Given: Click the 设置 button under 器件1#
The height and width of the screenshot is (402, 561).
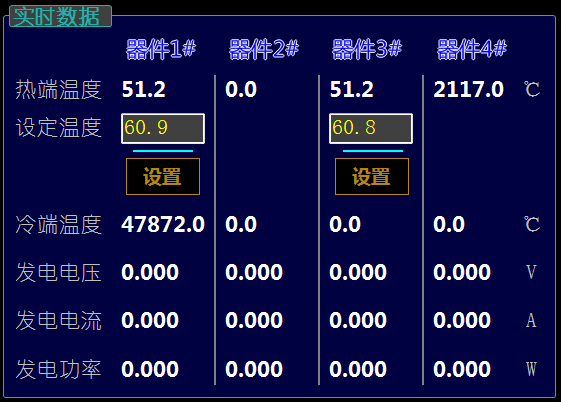Looking at the screenshot, I should tap(163, 177).
